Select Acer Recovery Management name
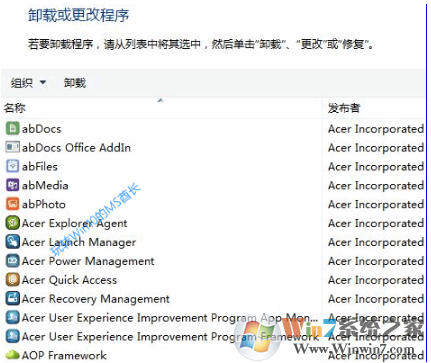The width and height of the screenshot is (431, 363). pyautogui.click(x=96, y=299)
